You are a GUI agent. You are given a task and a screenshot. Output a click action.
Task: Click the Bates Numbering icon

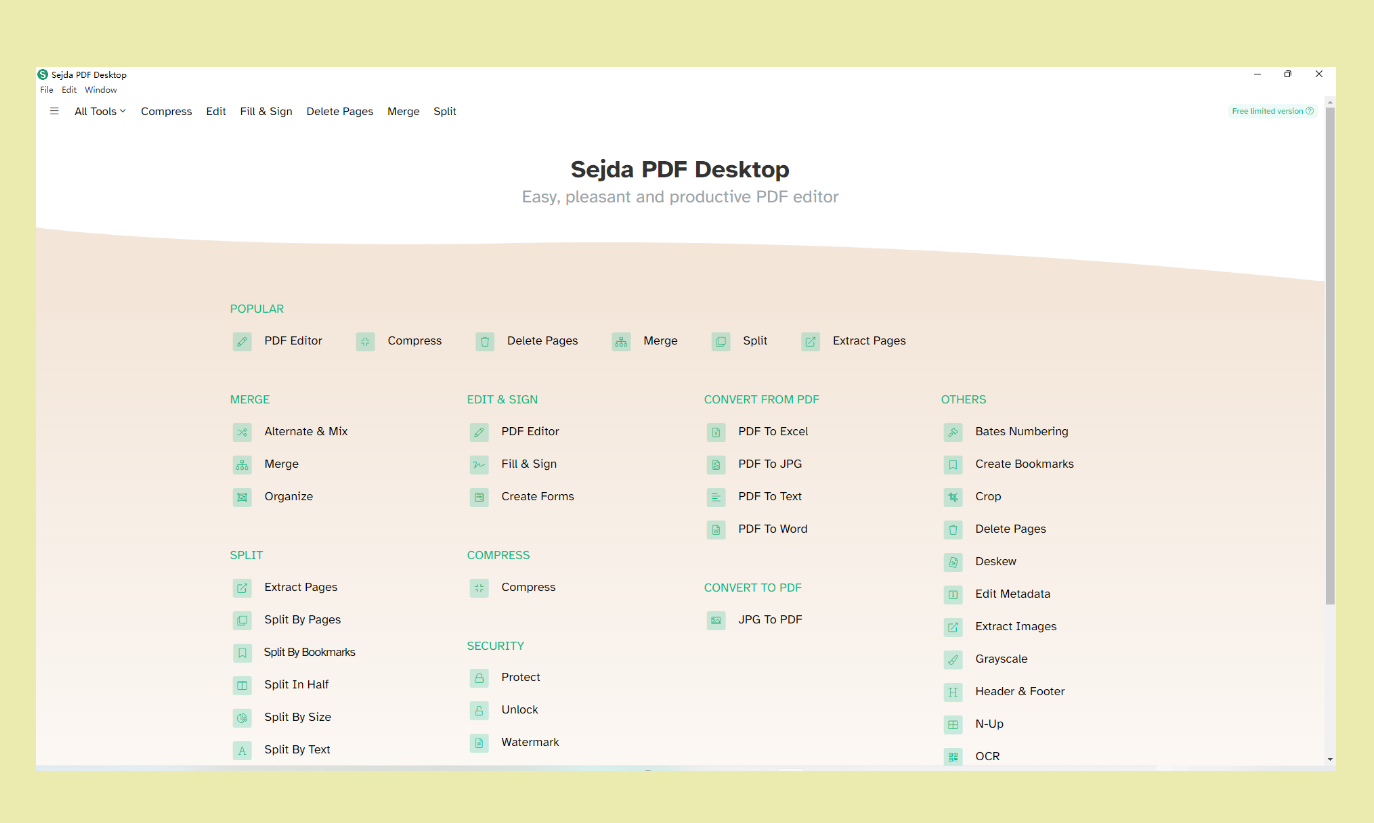point(953,432)
